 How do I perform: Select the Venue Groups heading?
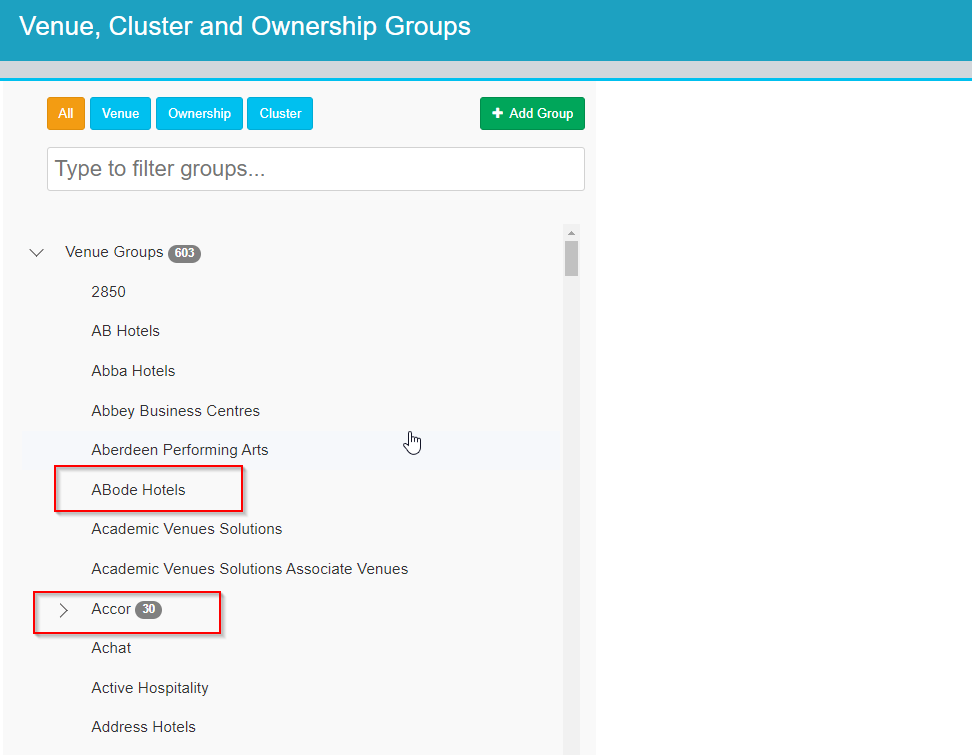tap(114, 252)
